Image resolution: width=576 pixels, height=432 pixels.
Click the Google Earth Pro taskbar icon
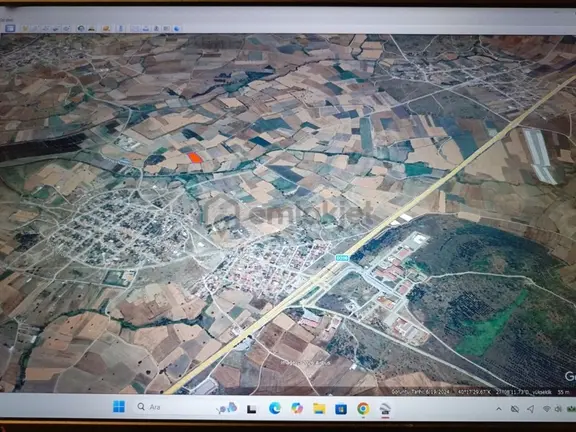pyautogui.click(x=385, y=409)
